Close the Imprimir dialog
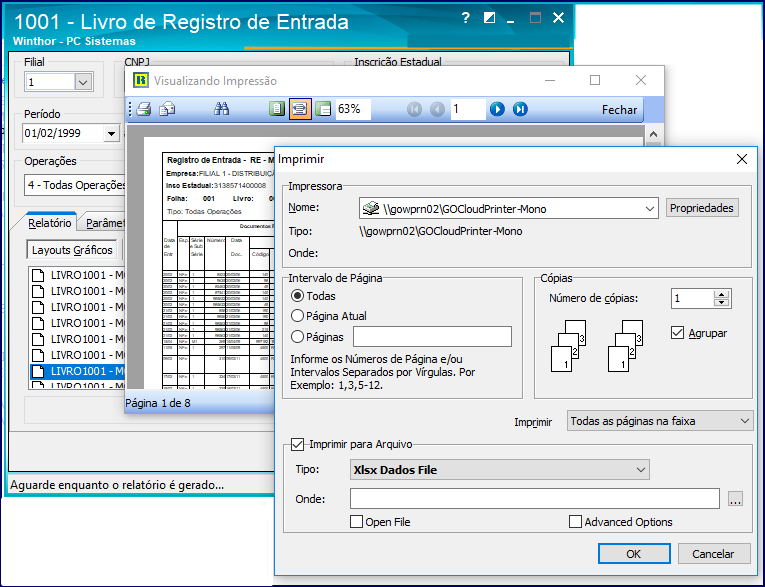This screenshot has width=765, height=587. (x=742, y=159)
